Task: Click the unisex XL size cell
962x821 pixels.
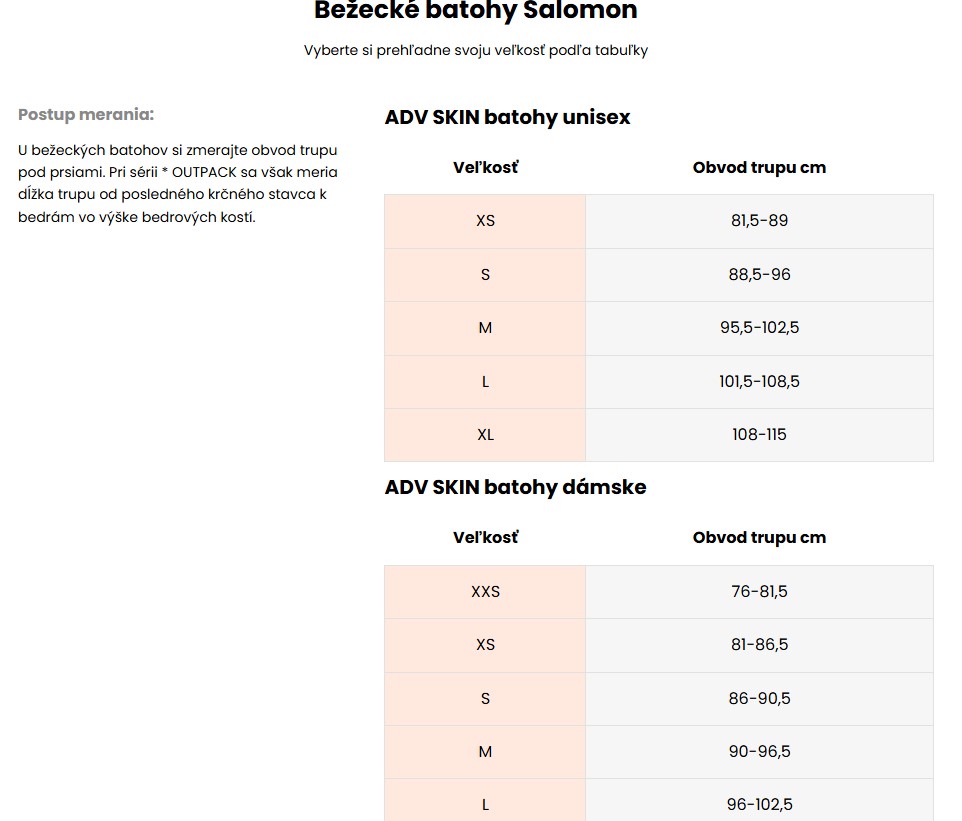Action: 485,435
